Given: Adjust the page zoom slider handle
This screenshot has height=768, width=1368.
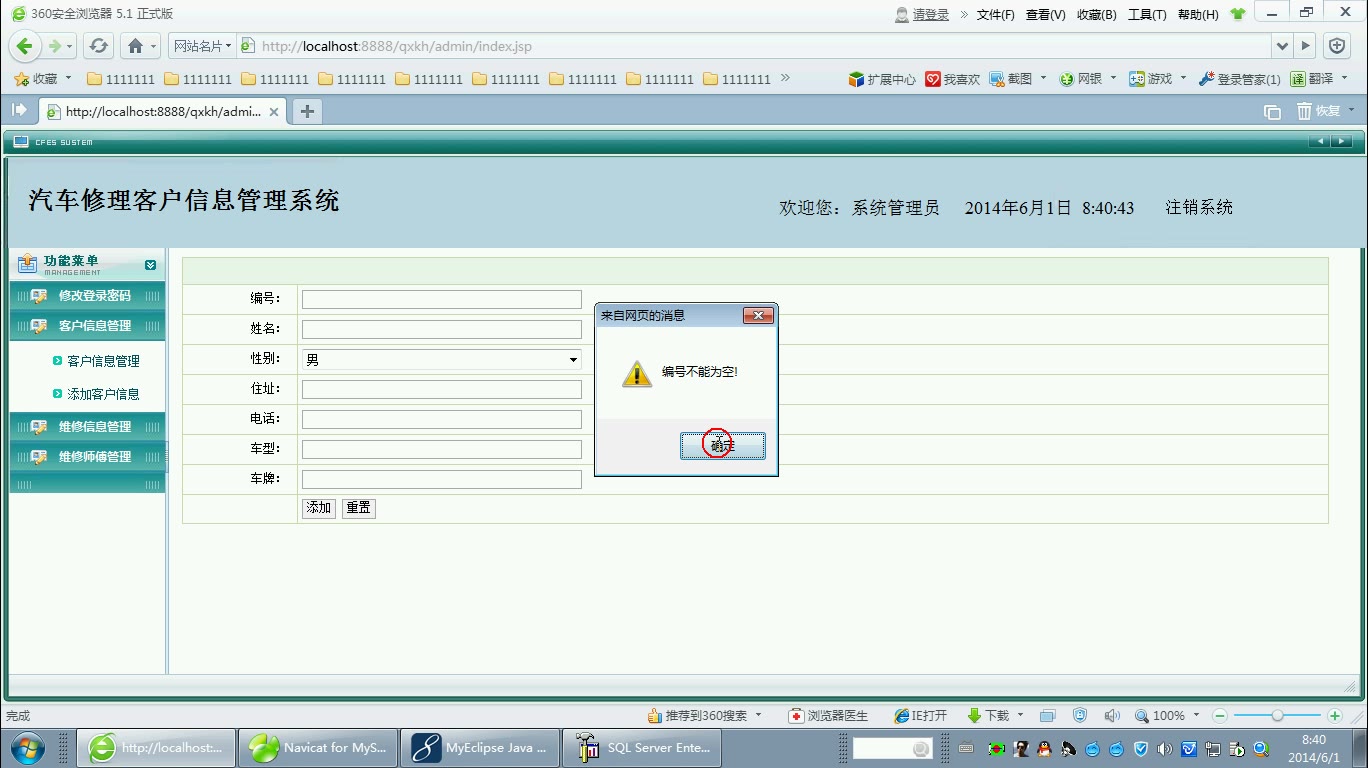Looking at the screenshot, I should [x=1277, y=716].
